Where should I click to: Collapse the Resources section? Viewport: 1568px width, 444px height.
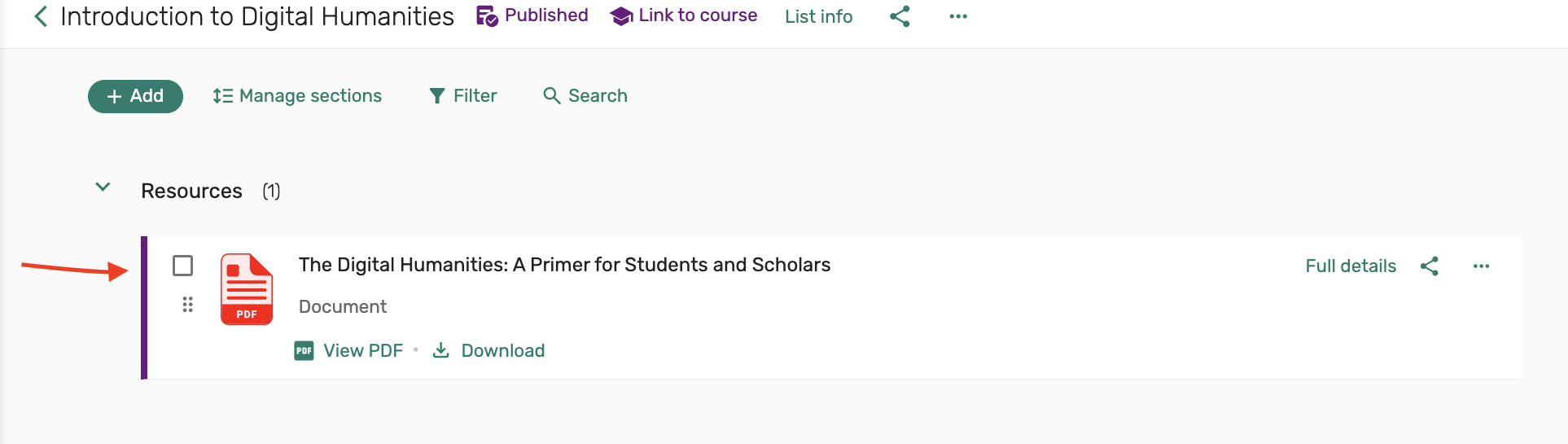103,187
